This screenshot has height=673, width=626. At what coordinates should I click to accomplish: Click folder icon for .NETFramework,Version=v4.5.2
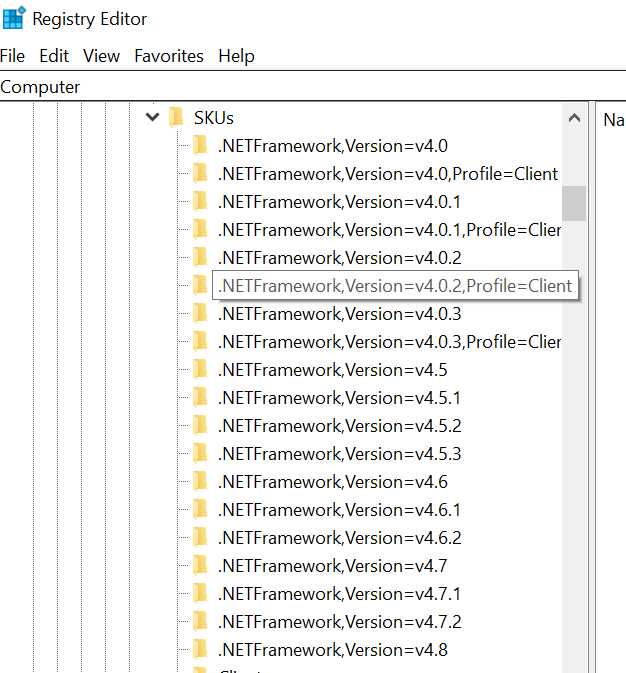(201, 425)
